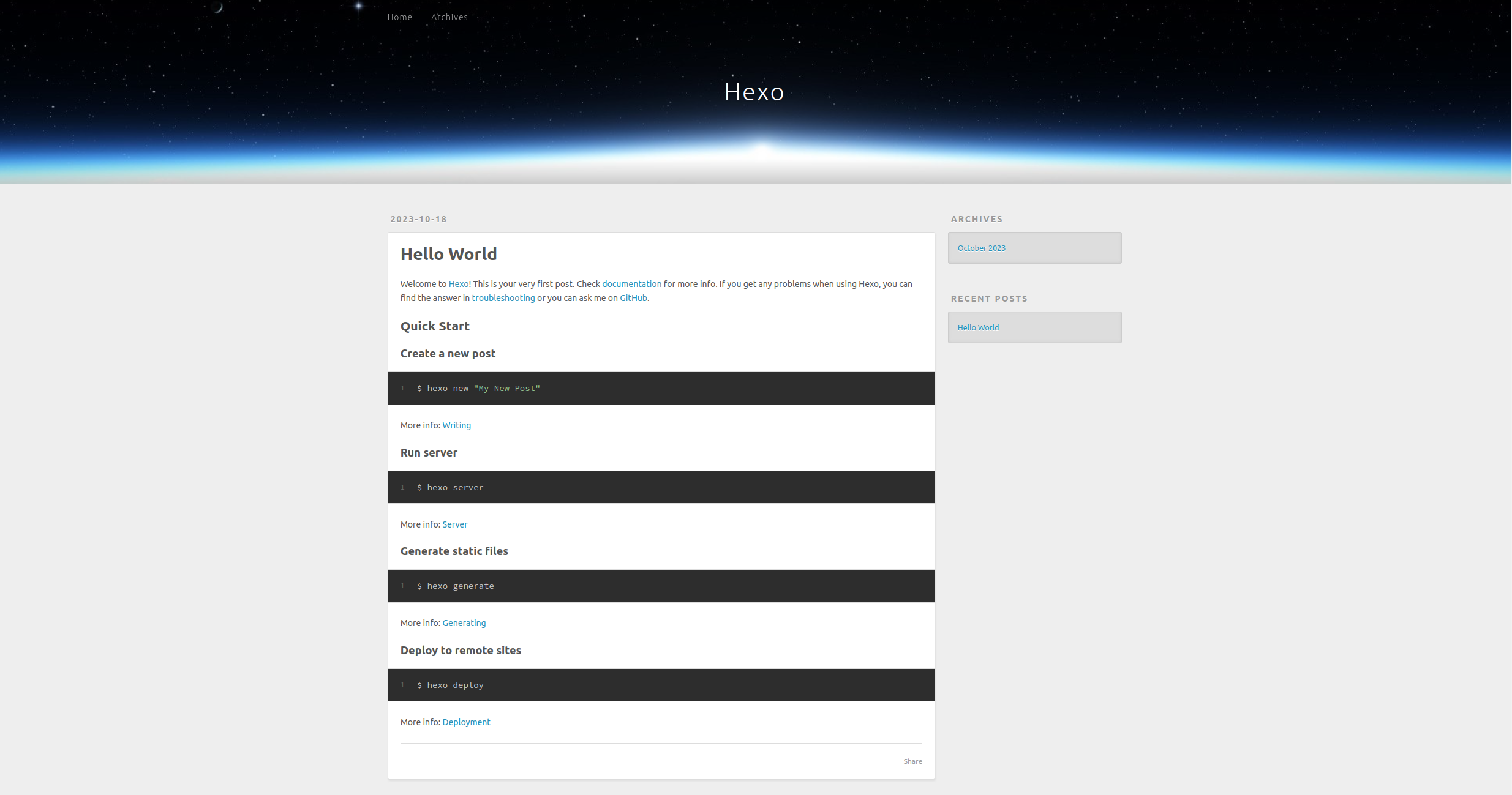Open Hello World under Recent Posts
Image resolution: width=1512 pixels, height=795 pixels.
[978, 327]
